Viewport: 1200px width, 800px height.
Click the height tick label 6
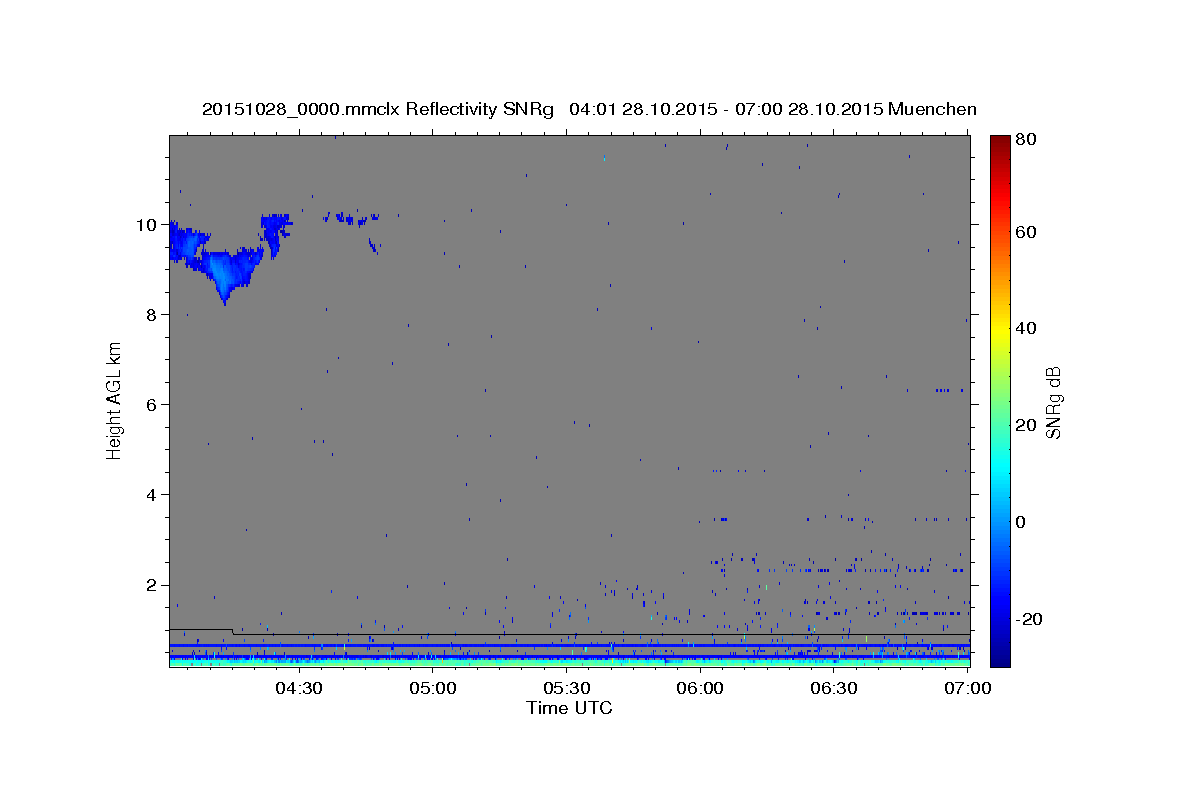[x=153, y=404]
